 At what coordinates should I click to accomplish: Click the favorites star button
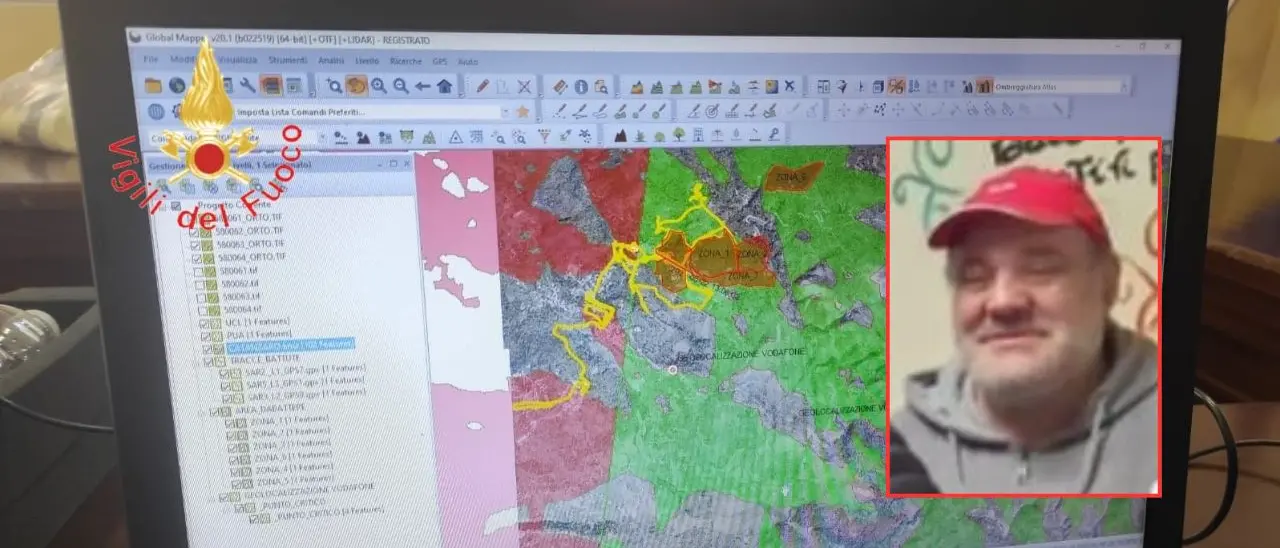[x=522, y=112]
